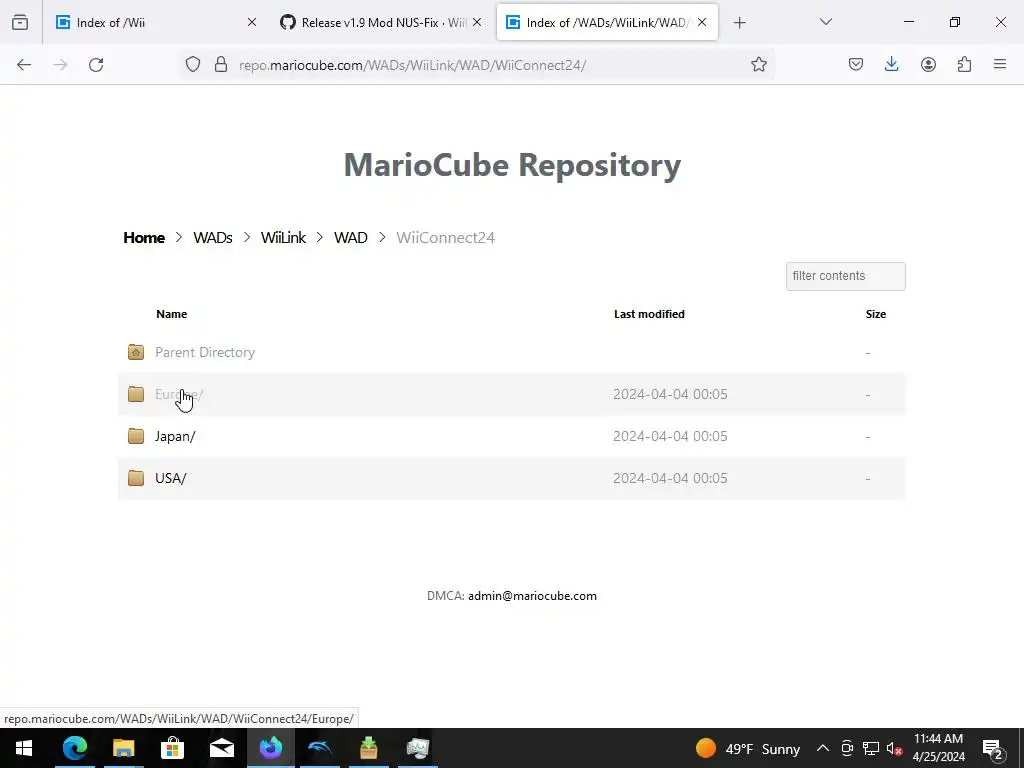1024x768 pixels.
Task: Open the muted volume icon
Action: [x=894, y=748]
